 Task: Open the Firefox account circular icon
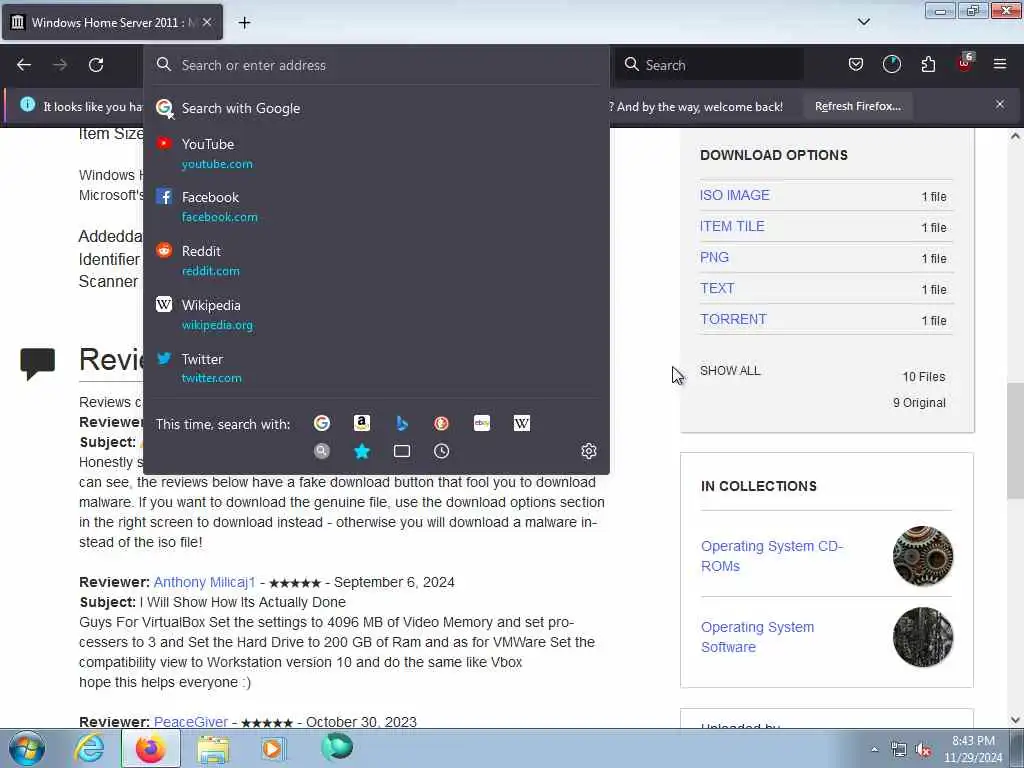pos(891,64)
